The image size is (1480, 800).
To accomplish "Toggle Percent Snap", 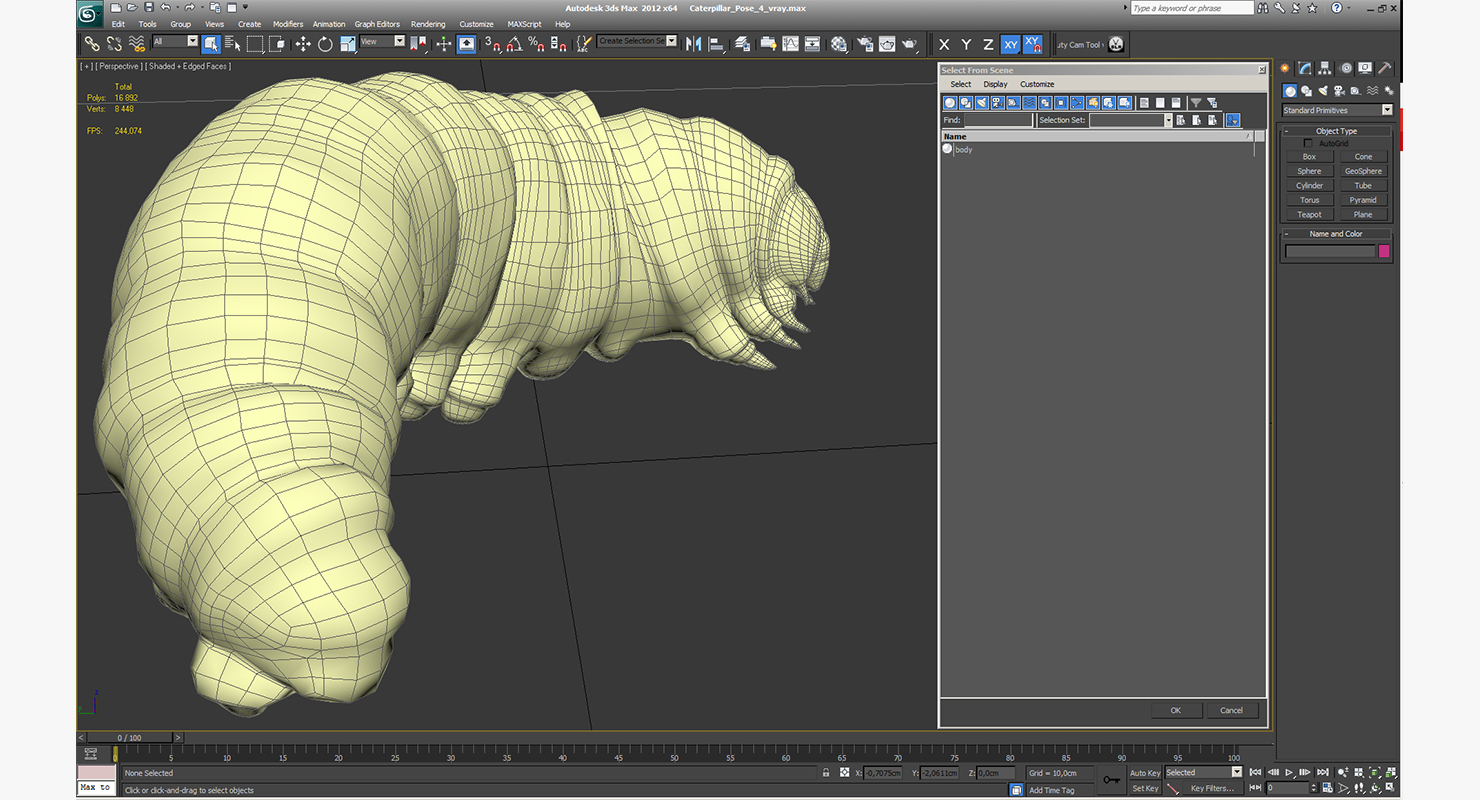I will (536, 44).
